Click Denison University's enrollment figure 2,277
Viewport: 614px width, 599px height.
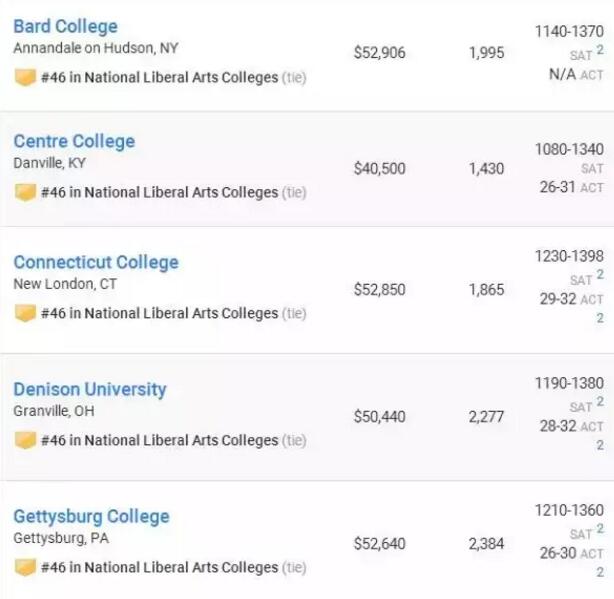pos(486,417)
